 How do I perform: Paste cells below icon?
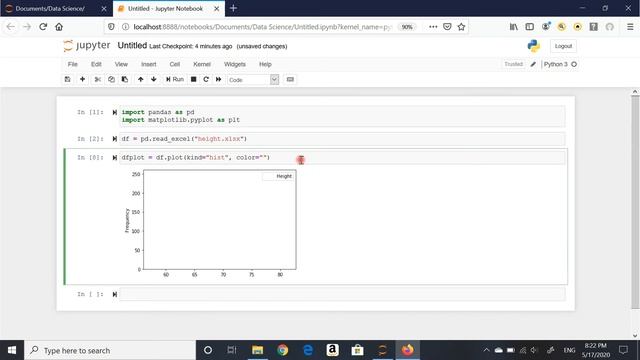[x=125, y=79]
